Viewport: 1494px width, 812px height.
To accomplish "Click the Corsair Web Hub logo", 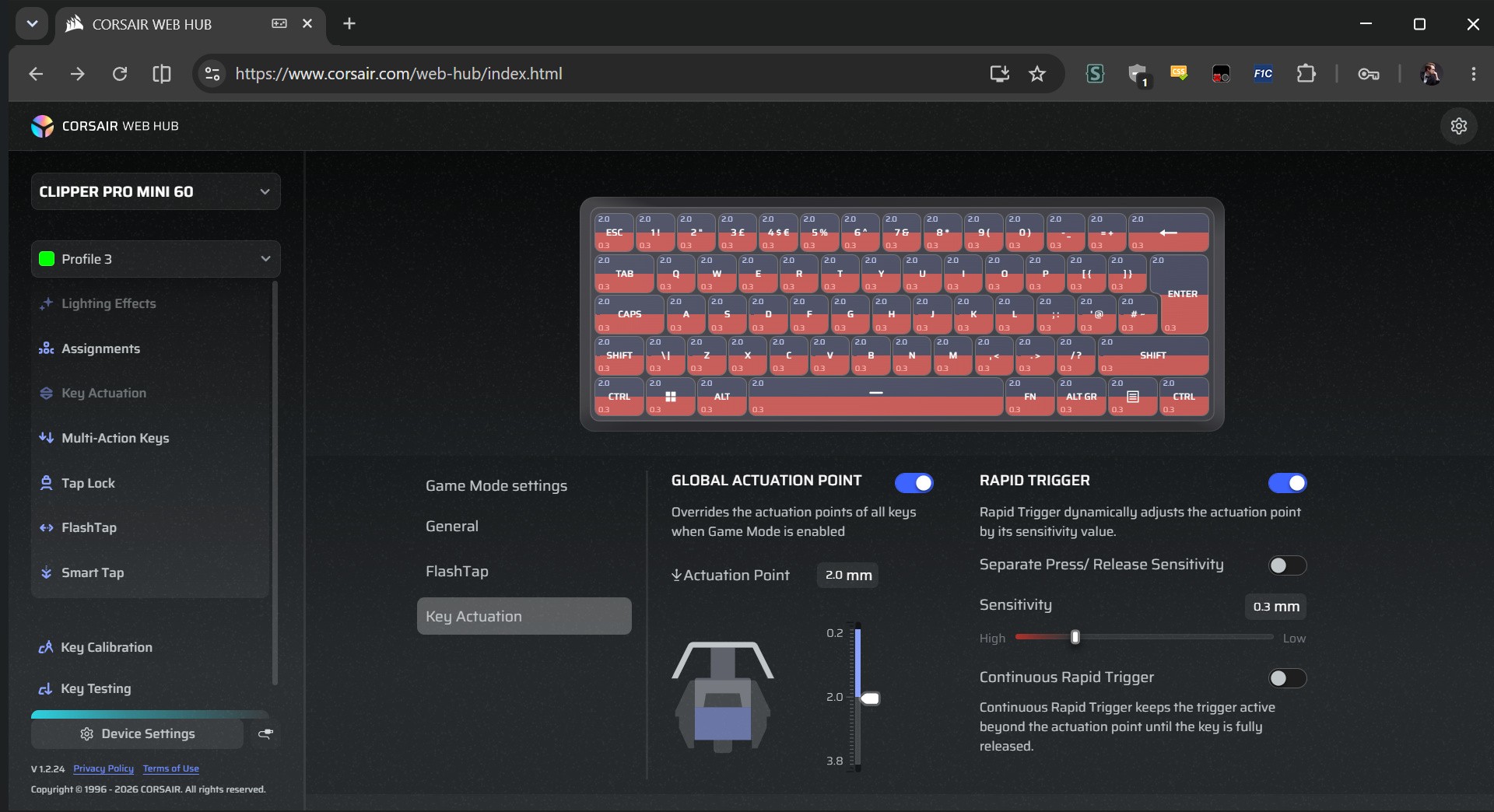I will click(x=105, y=126).
